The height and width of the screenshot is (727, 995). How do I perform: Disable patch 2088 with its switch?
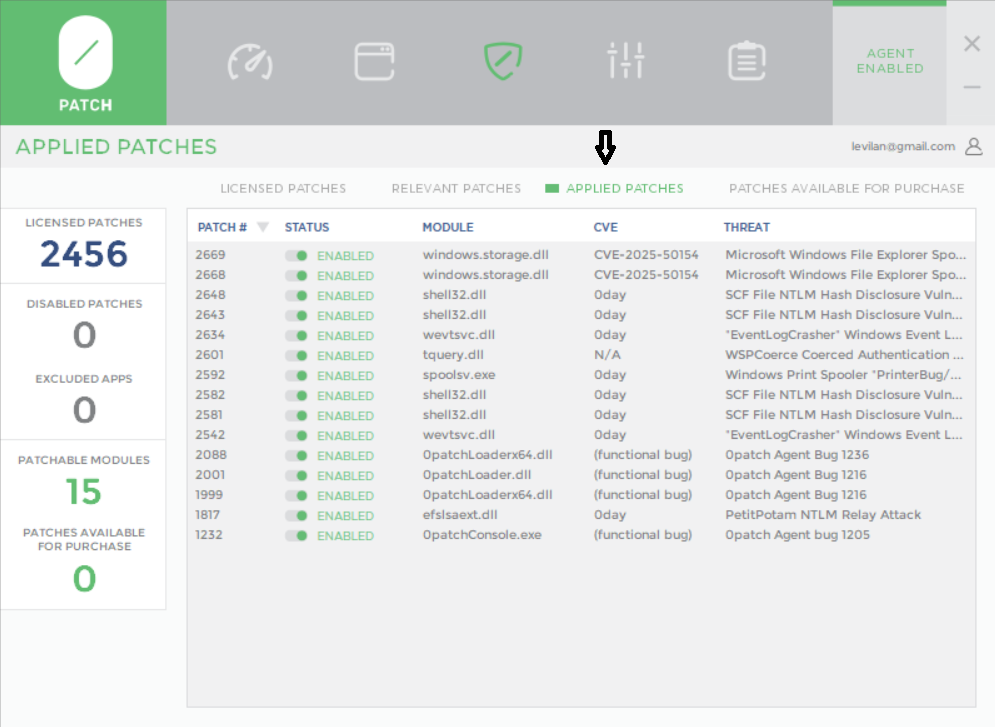pos(296,455)
